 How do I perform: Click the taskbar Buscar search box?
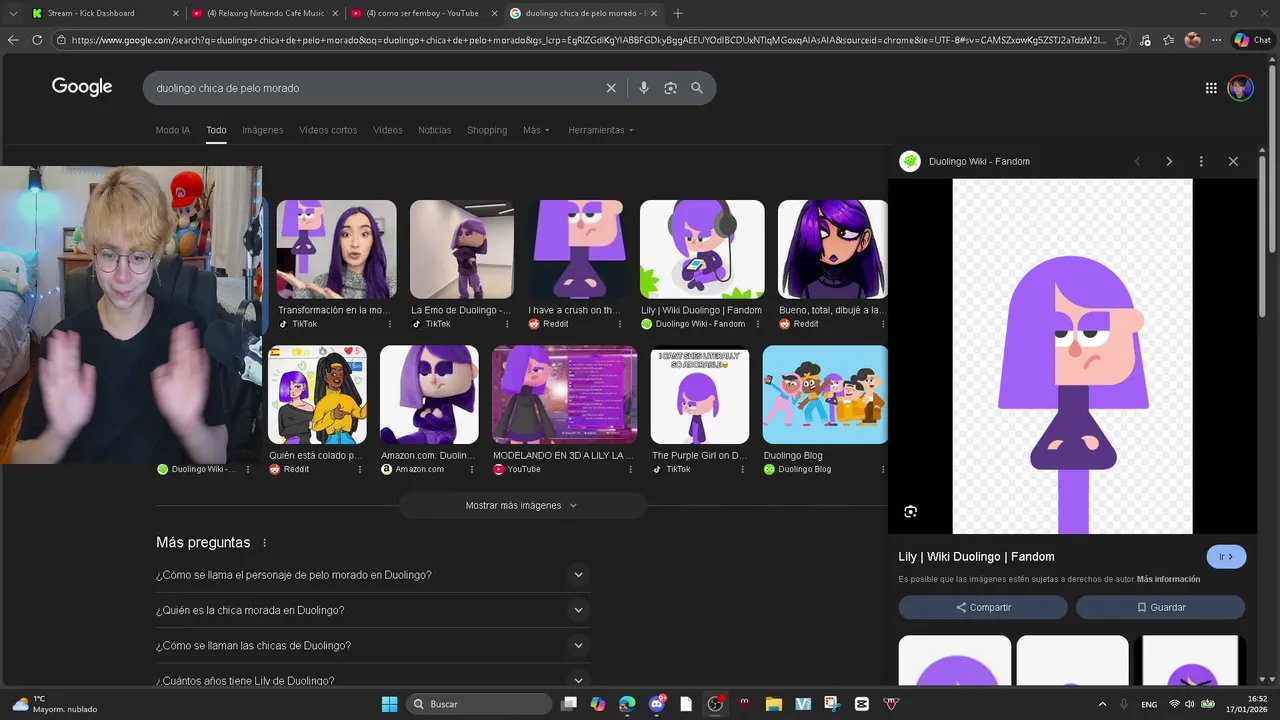[480, 704]
